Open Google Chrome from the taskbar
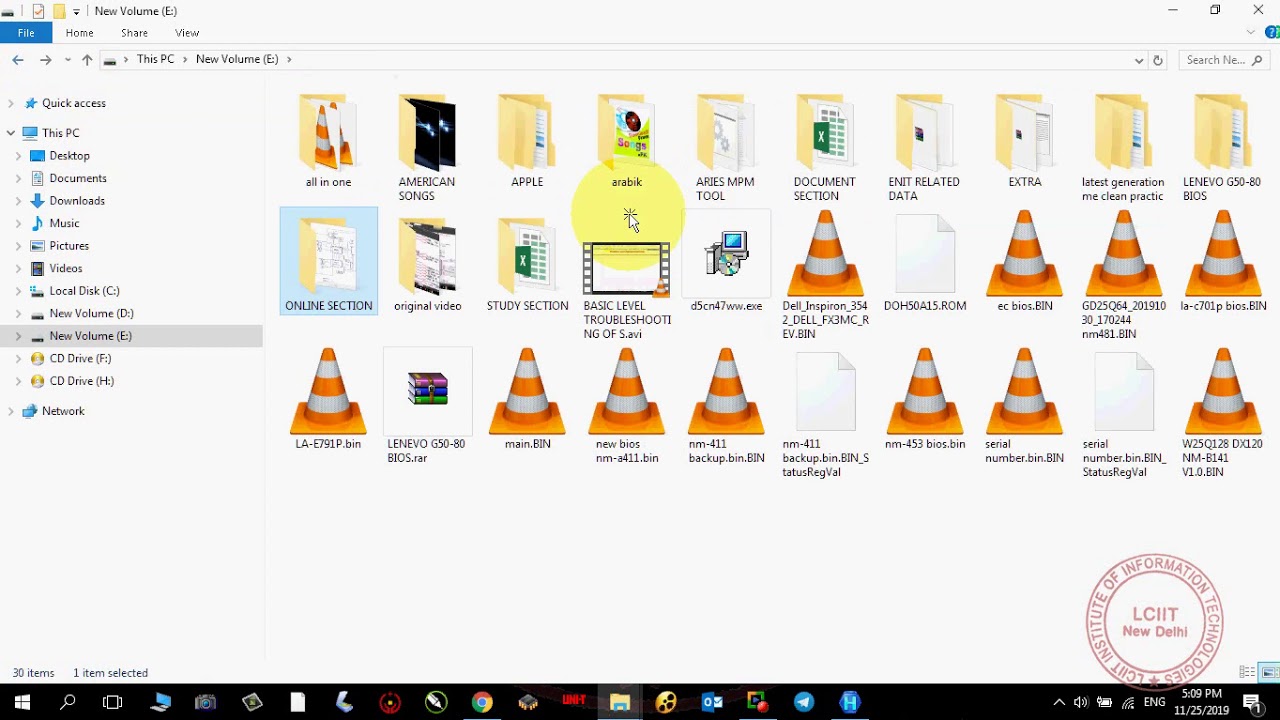 click(x=482, y=702)
